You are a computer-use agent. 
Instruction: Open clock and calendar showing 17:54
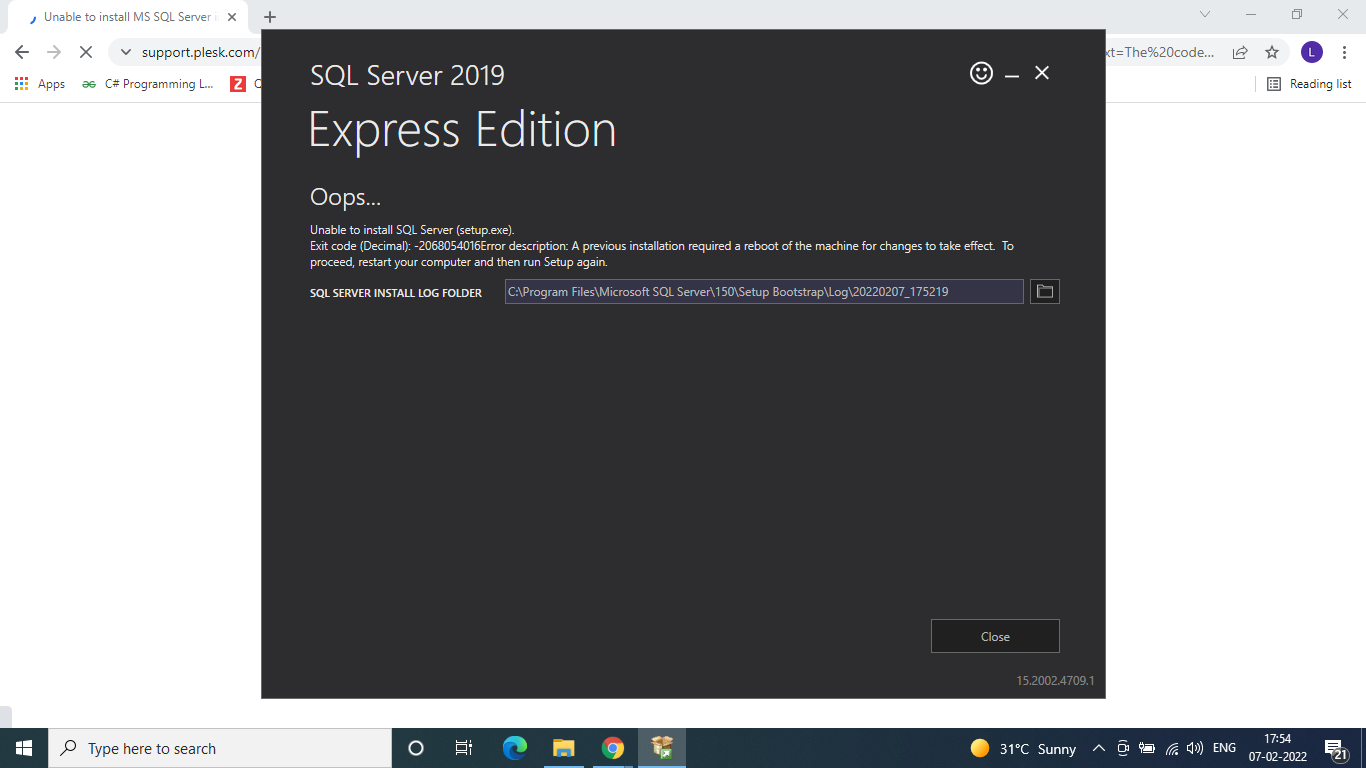tap(1278, 748)
